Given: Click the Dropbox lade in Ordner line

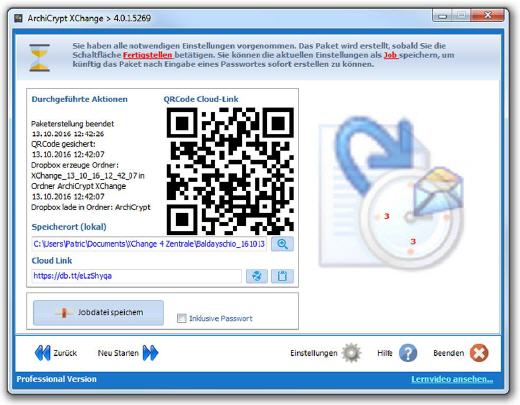Looking at the screenshot, I should point(91,207).
